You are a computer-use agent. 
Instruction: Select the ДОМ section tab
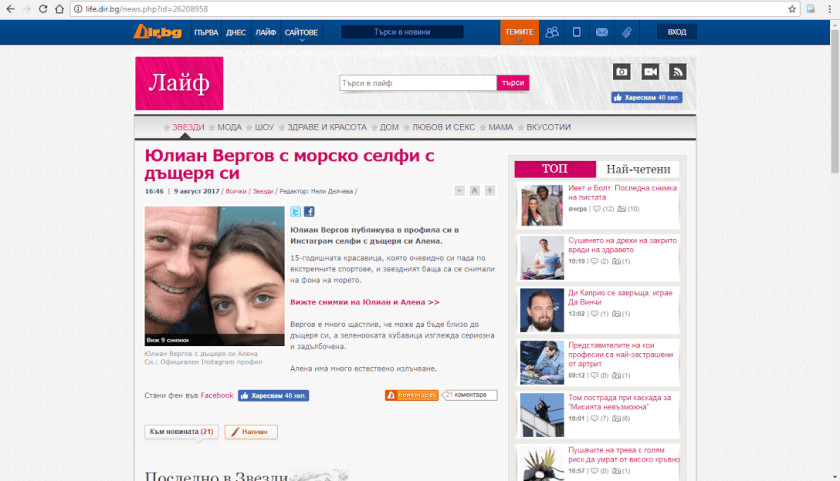tap(389, 127)
